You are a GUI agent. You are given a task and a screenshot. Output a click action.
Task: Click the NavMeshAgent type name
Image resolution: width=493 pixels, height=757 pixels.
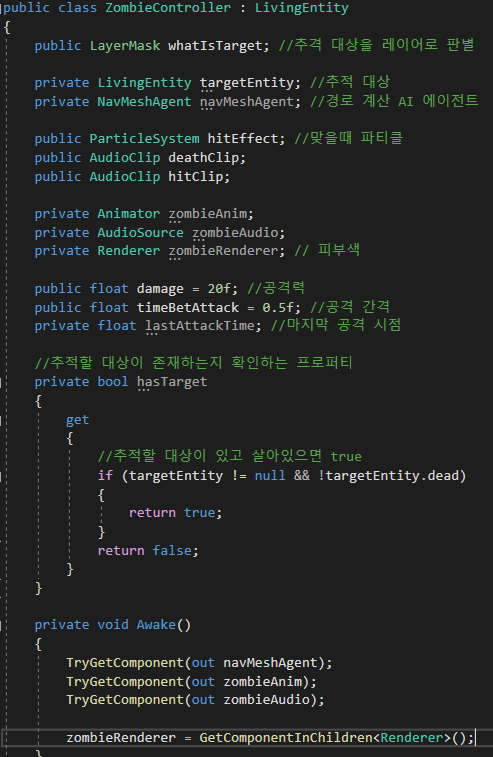pos(144,102)
